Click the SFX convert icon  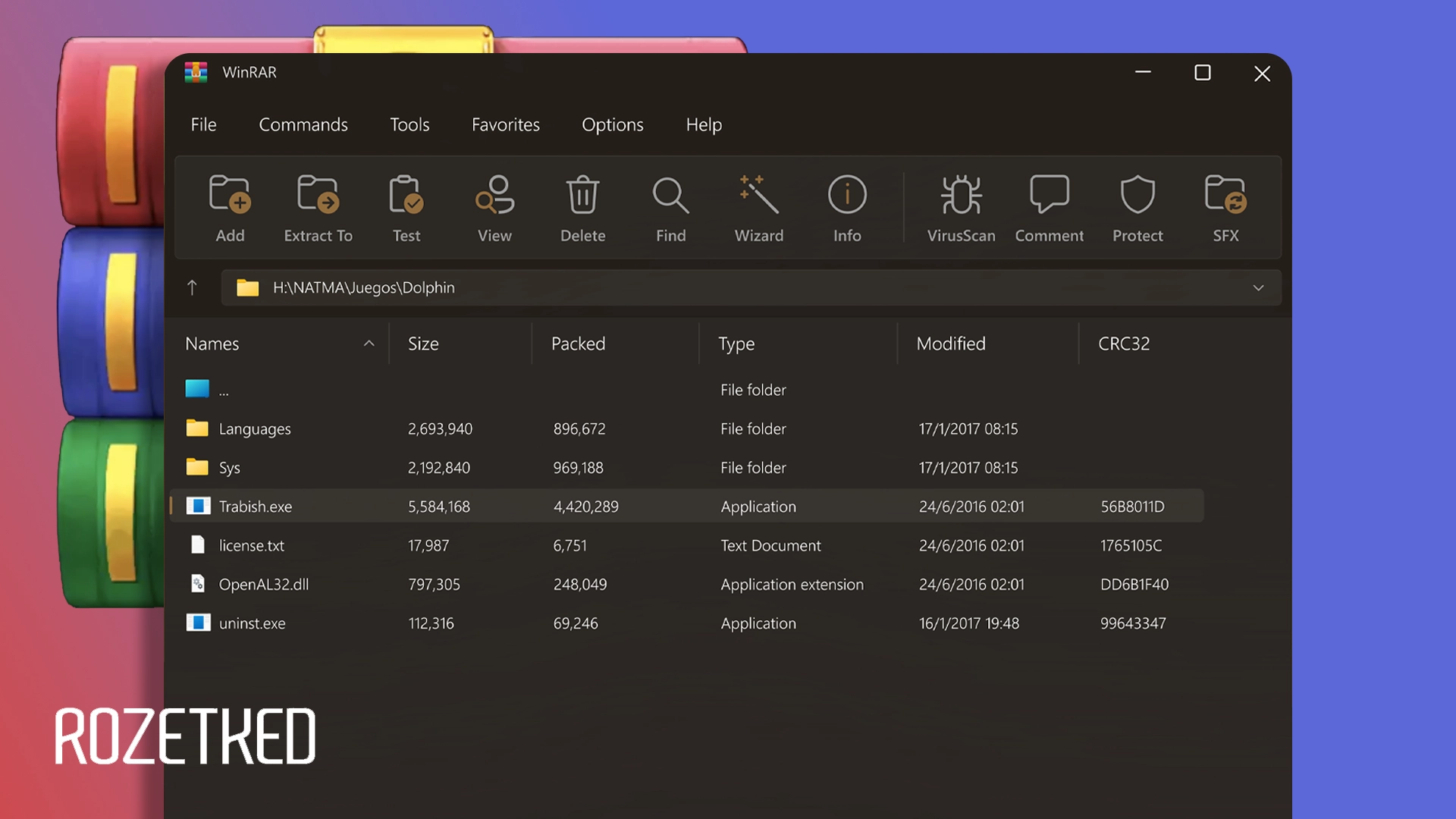point(1225,195)
